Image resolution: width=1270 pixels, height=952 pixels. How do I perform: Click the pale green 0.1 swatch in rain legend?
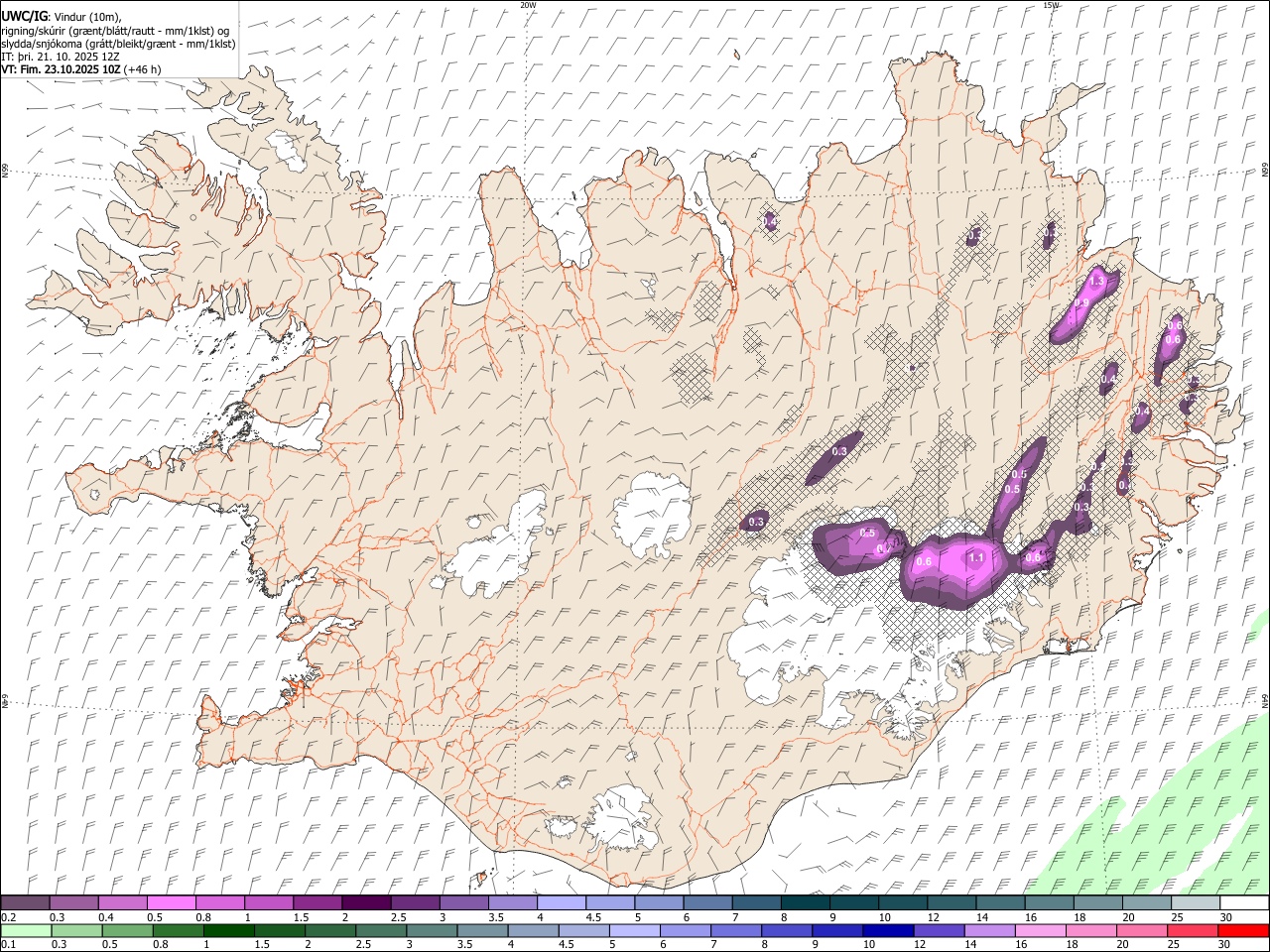[x=26, y=930]
